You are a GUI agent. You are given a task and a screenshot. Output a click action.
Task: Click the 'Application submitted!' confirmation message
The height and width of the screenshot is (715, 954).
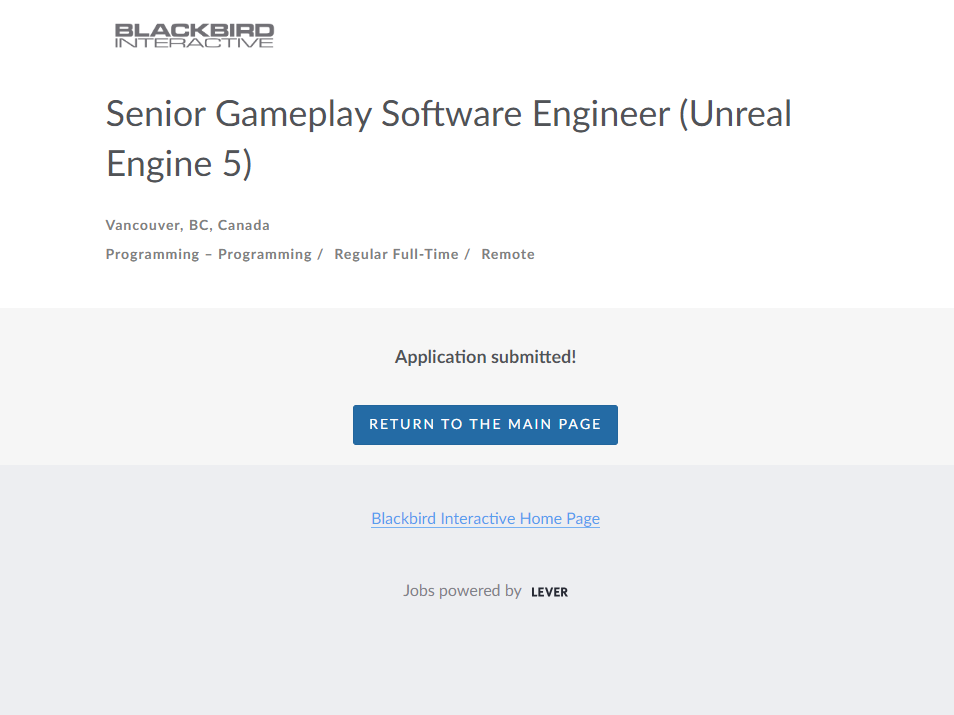click(x=485, y=357)
